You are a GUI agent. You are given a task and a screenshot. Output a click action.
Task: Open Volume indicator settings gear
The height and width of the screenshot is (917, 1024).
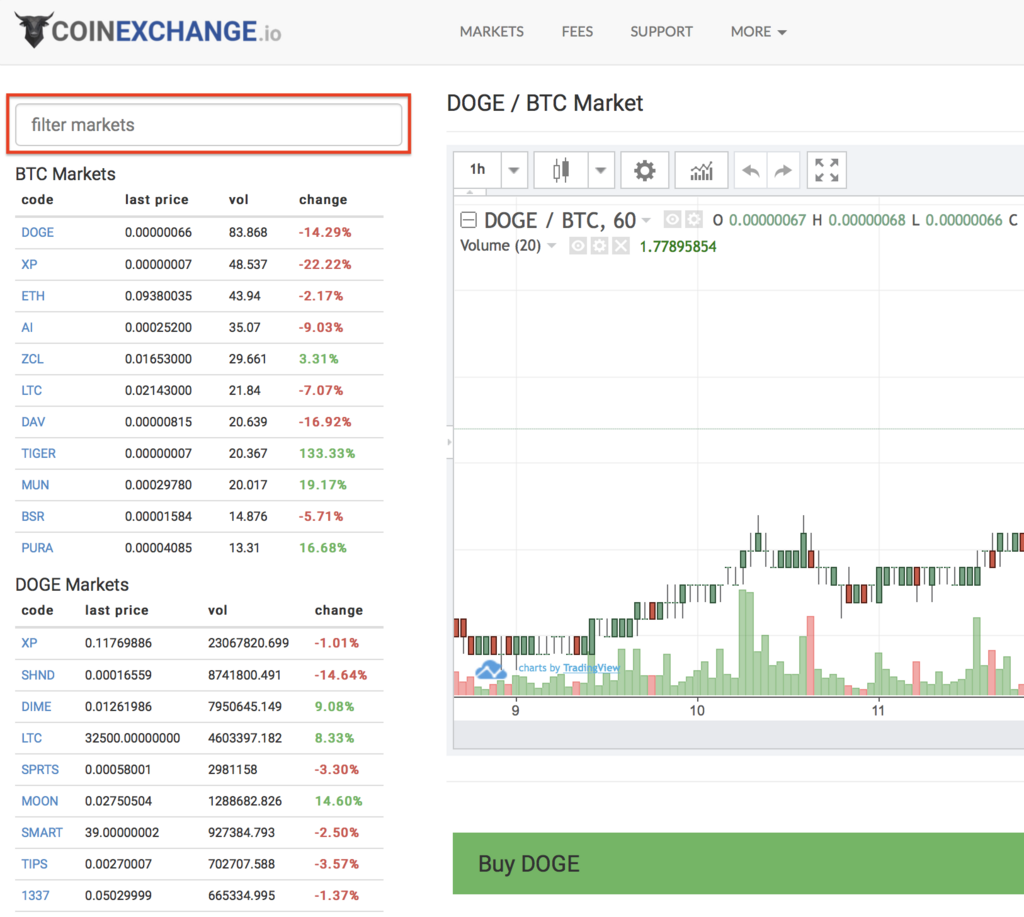click(600, 246)
